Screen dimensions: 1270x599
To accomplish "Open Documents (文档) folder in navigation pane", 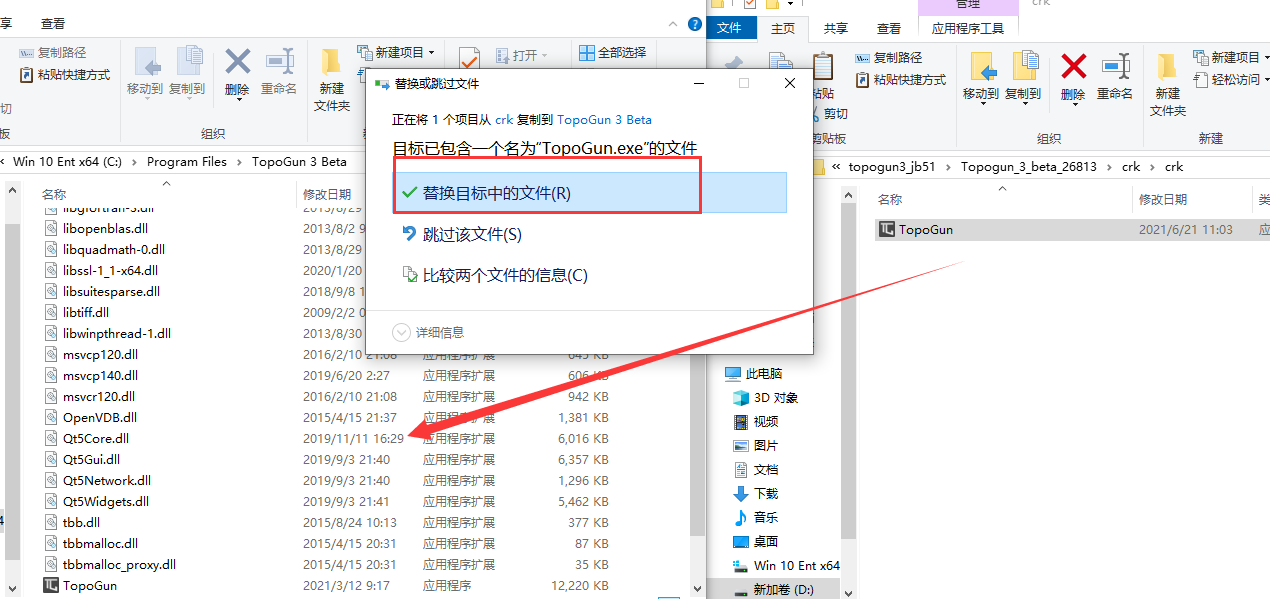I will (x=755, y=469).
